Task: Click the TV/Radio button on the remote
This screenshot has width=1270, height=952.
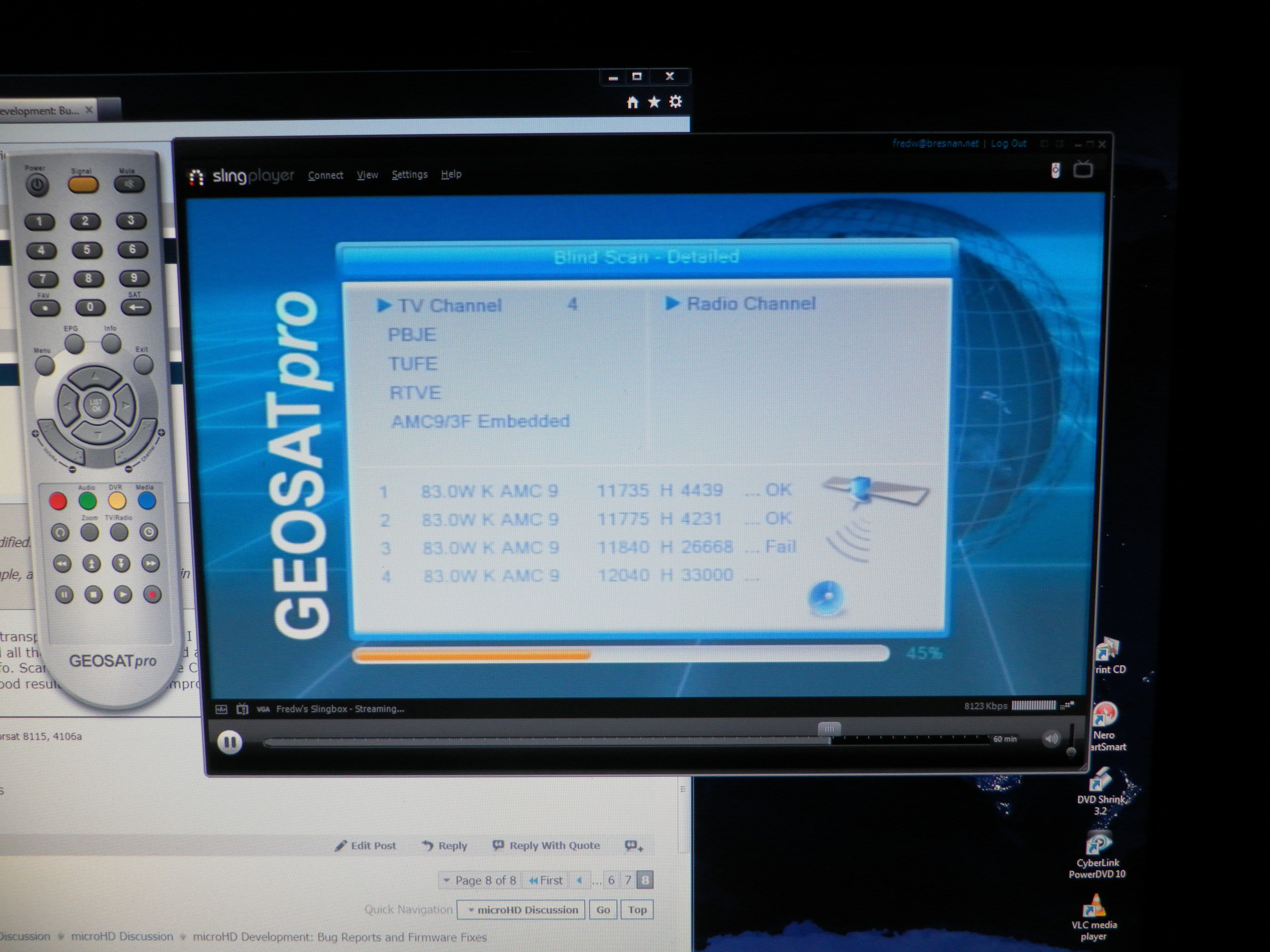Action: [x=119, y=533]
